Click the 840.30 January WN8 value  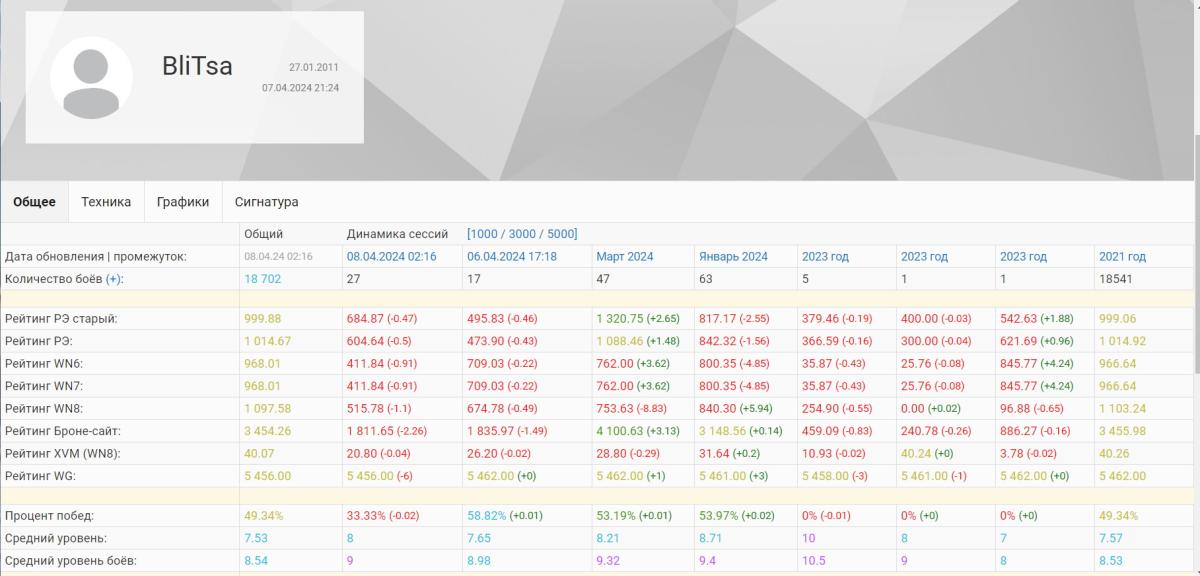tap(717, 408)
